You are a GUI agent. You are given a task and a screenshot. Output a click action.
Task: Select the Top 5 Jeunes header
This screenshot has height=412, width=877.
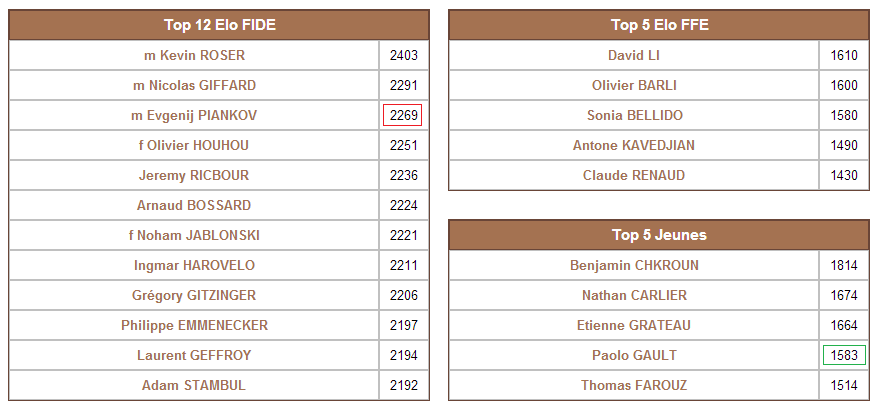click(659, 236)
